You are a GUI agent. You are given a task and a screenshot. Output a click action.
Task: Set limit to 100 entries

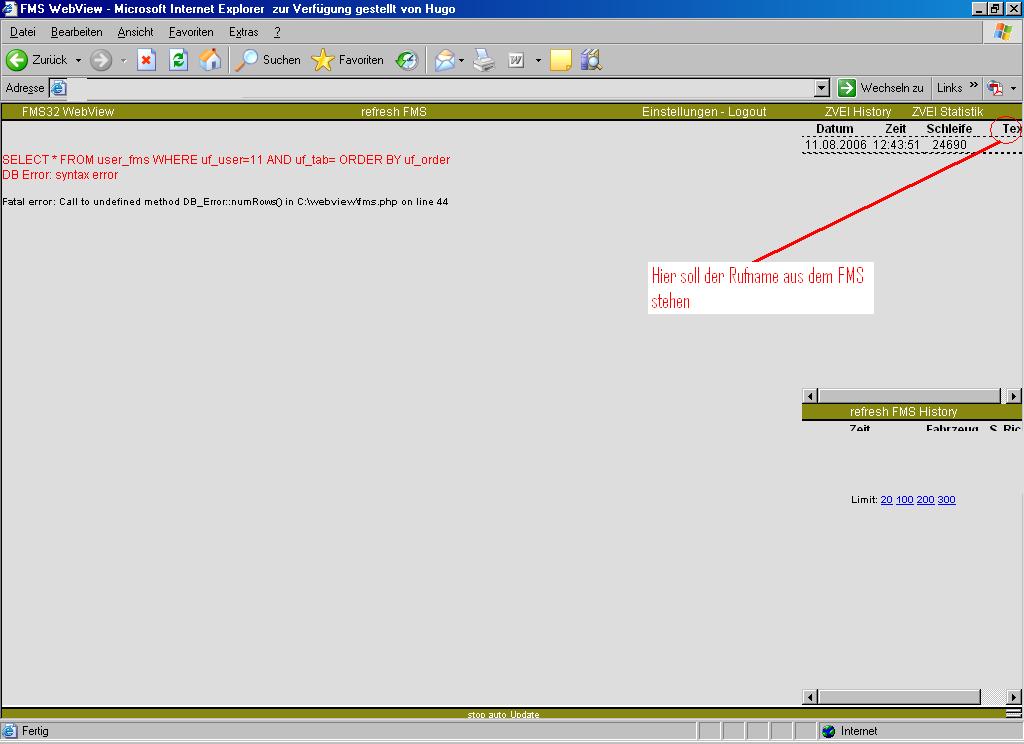point(904,500)
